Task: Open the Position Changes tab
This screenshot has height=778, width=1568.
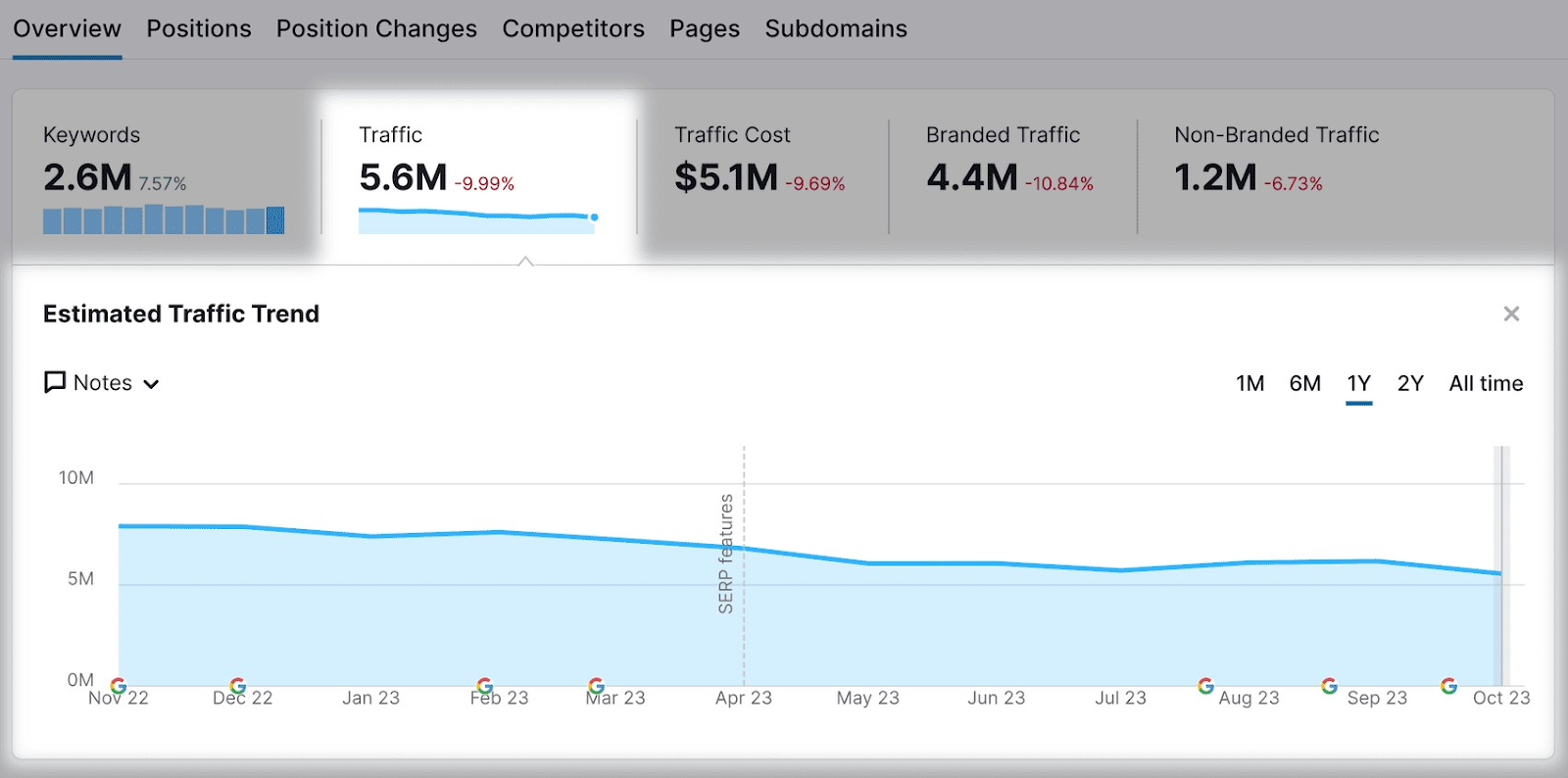Action: click(x=376, y=29)
